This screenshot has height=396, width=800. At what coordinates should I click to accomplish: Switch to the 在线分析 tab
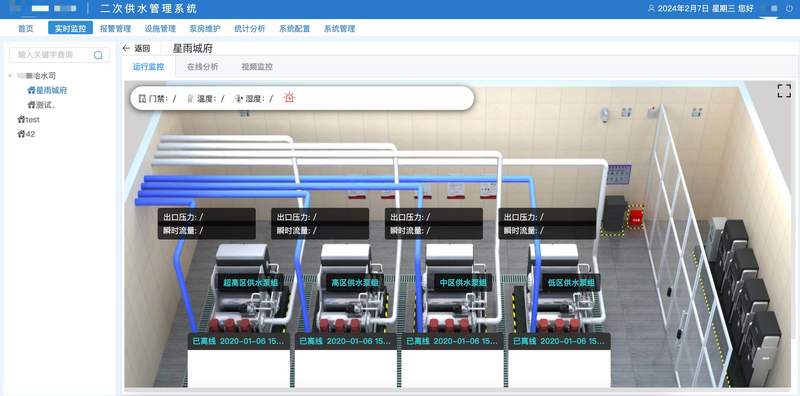tap(203, 67)
